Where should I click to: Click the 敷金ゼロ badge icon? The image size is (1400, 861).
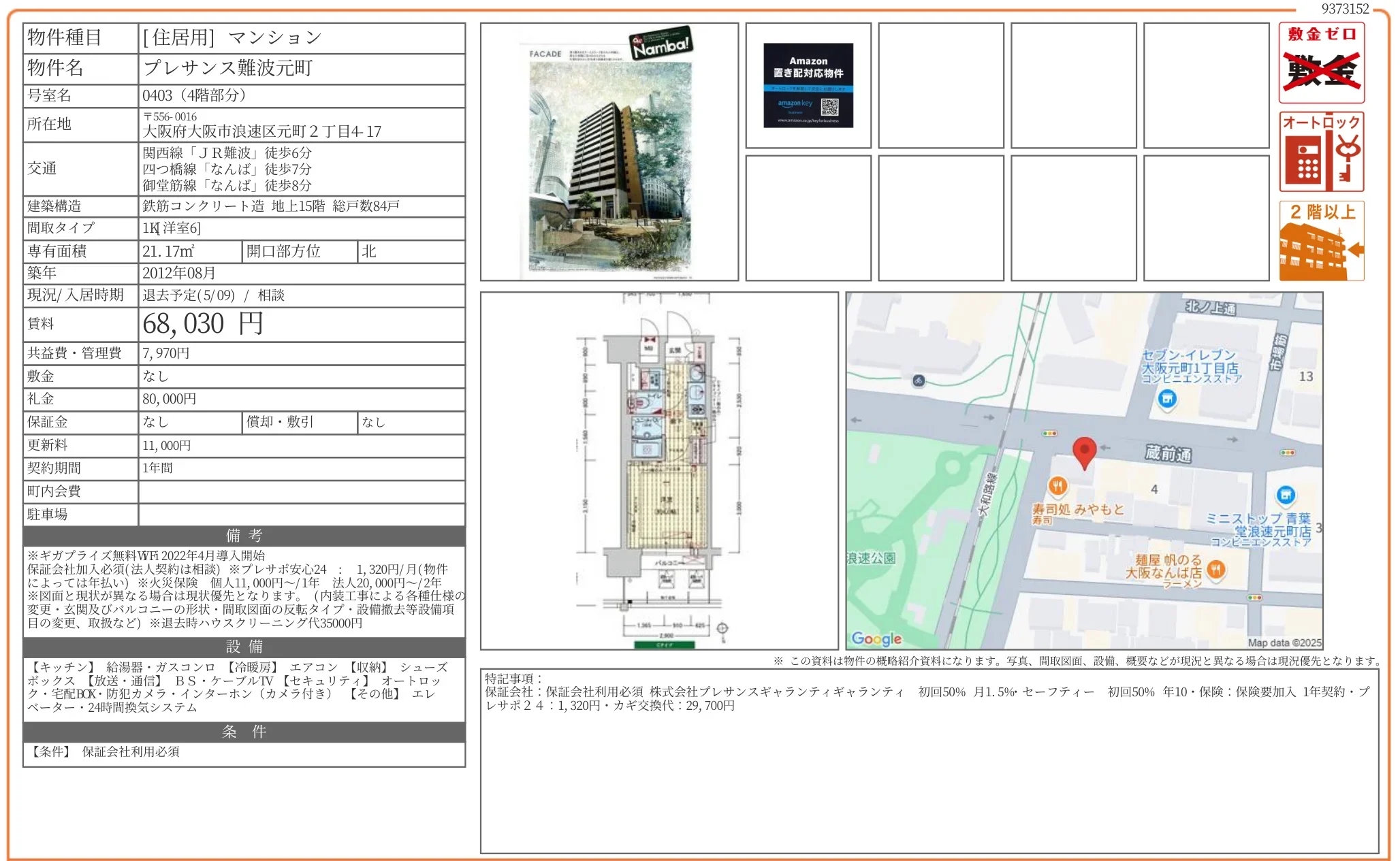(1321, 63)
